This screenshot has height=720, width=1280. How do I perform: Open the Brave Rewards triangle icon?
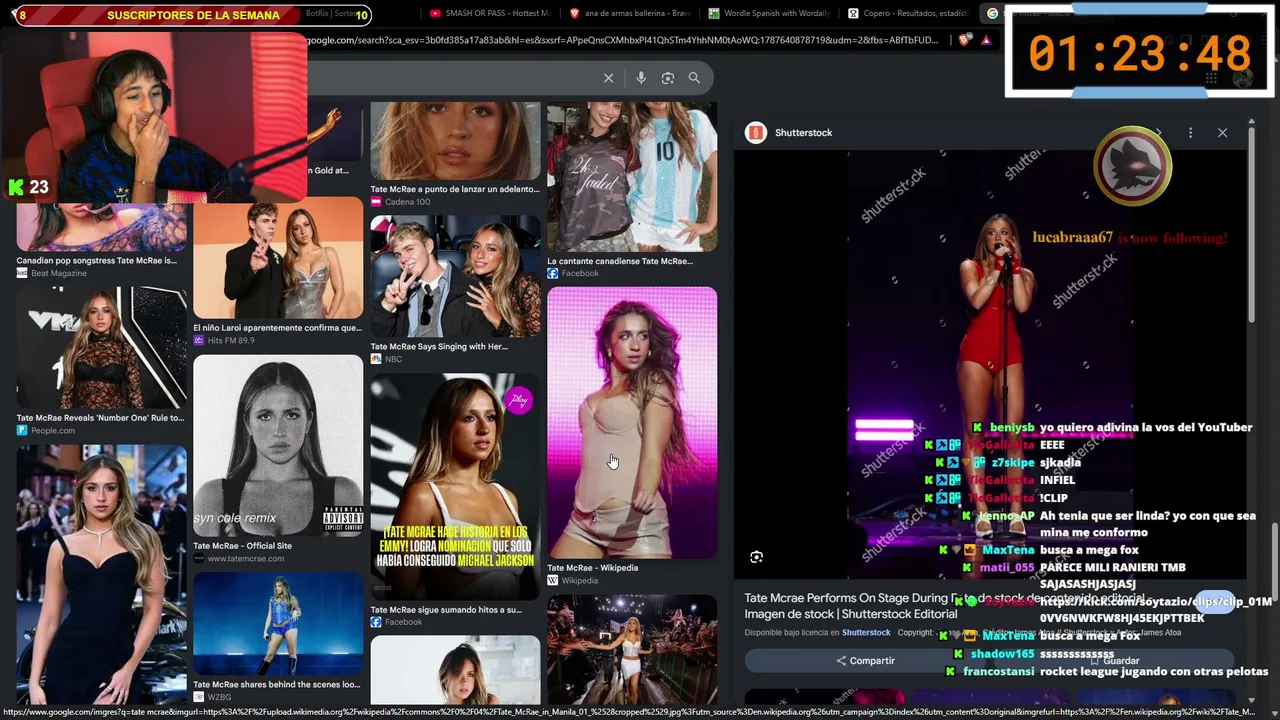pos(986,40)
